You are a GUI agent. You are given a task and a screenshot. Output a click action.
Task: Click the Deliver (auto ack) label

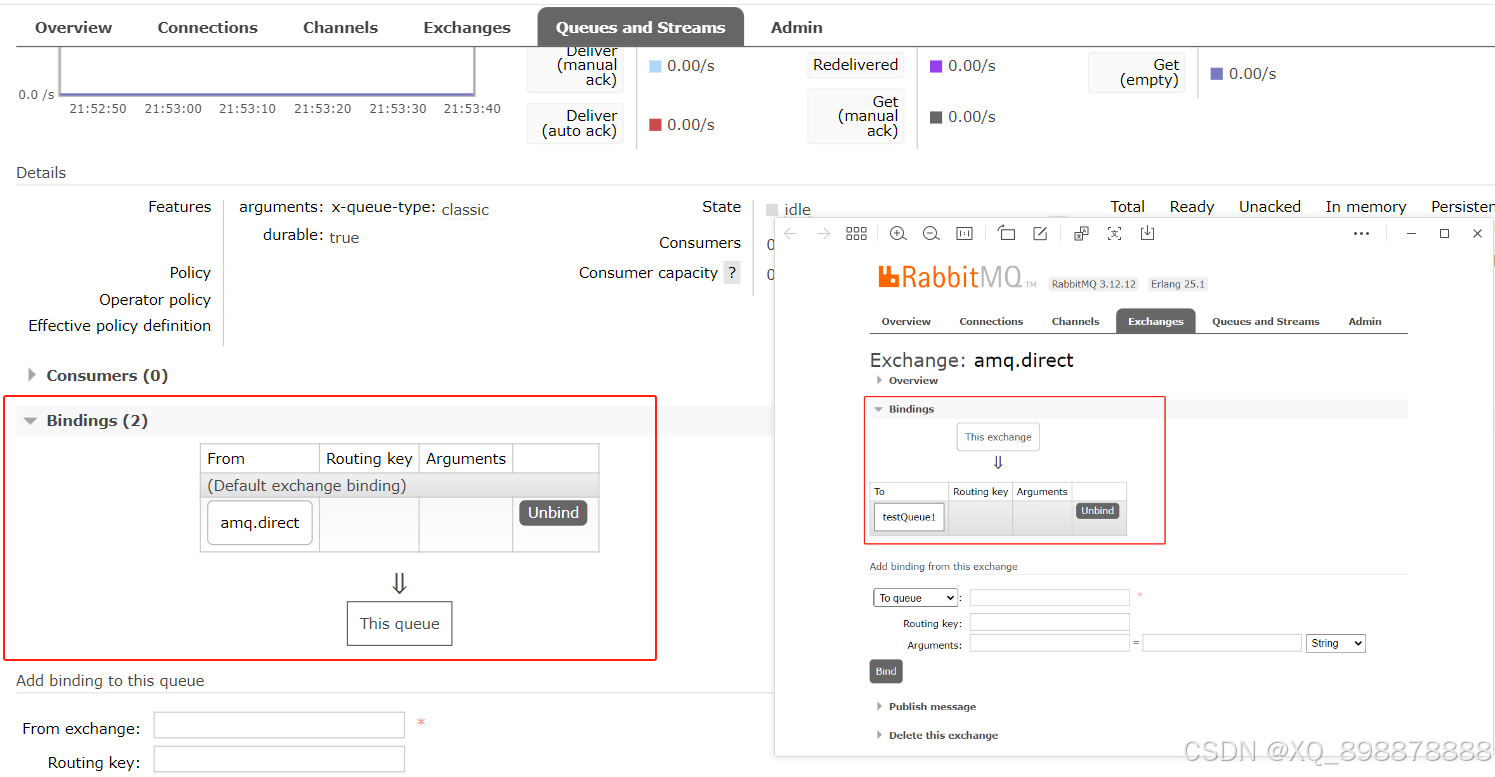pyautogui.click(x=576, y=124)
